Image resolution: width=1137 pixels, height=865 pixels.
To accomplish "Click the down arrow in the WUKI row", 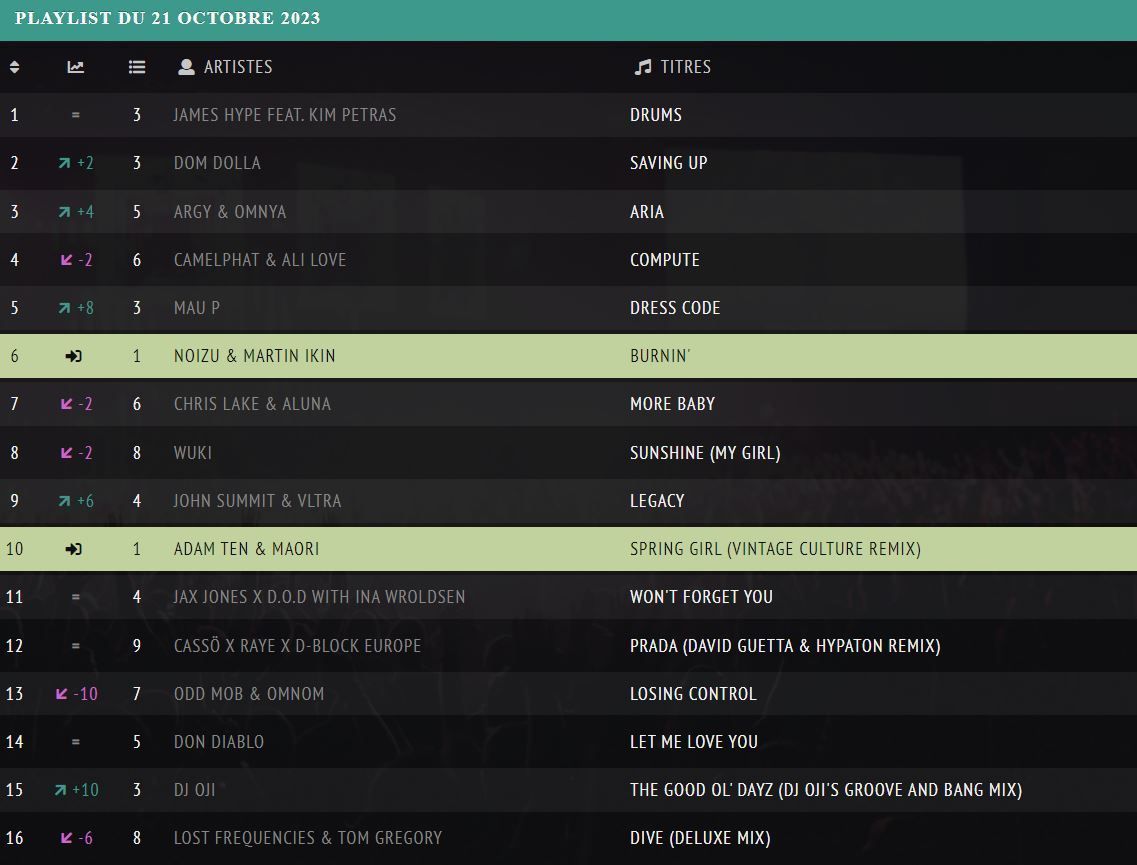I will [67, 452].
